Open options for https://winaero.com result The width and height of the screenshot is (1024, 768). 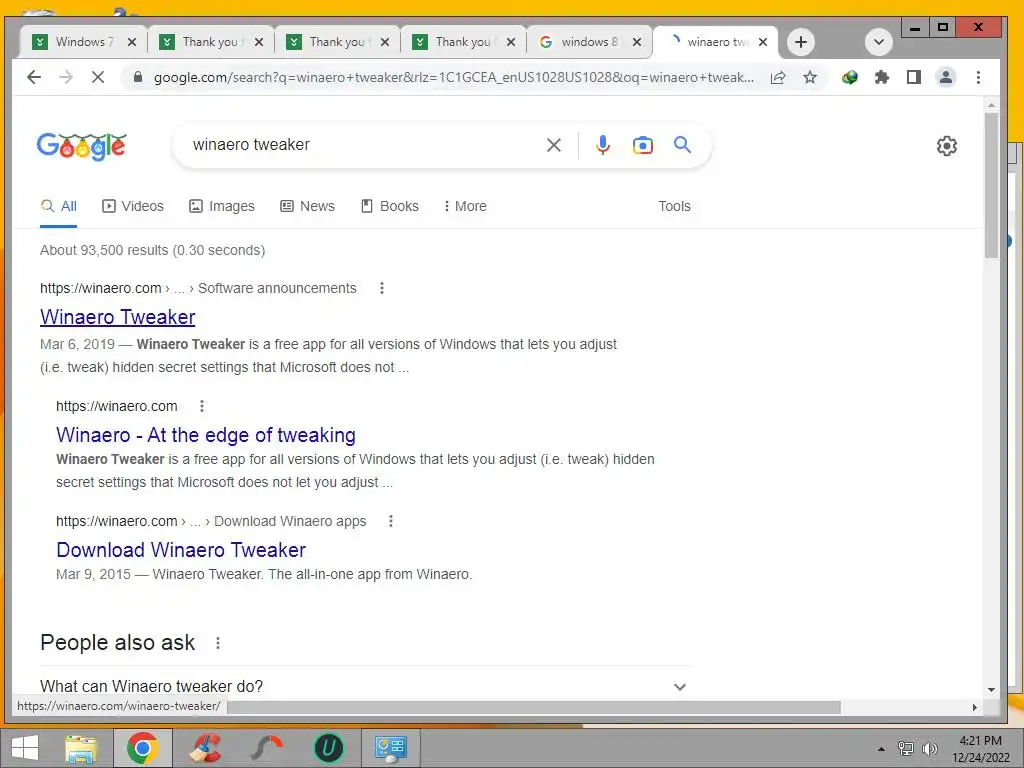pos(202,406)
